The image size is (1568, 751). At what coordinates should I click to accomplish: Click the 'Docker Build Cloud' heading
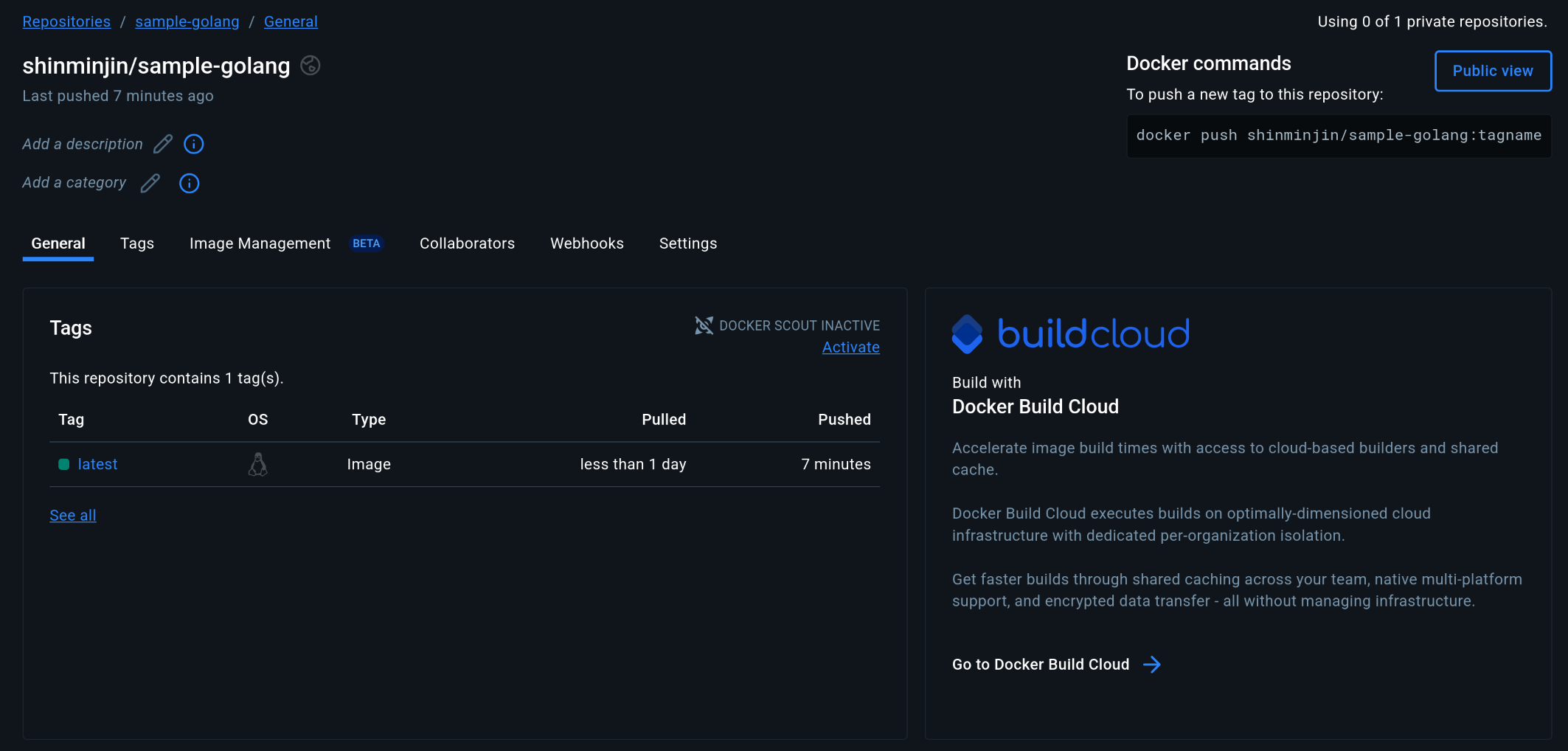coord(1035,406)
